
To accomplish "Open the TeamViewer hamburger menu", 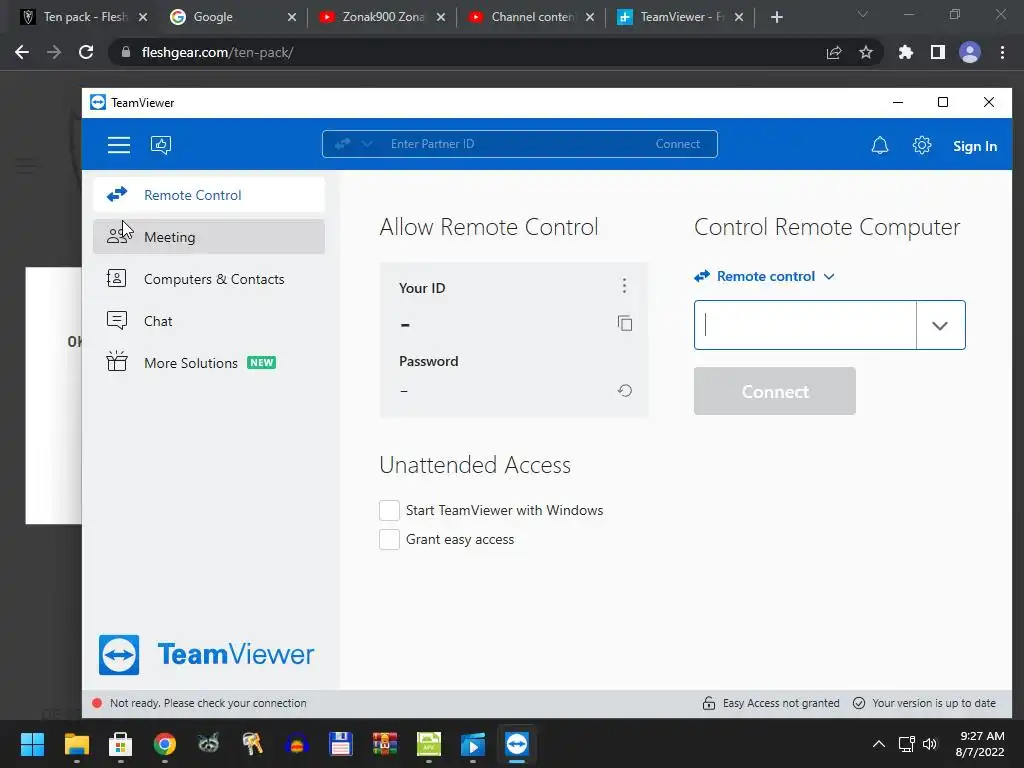I will pos(119,145).
